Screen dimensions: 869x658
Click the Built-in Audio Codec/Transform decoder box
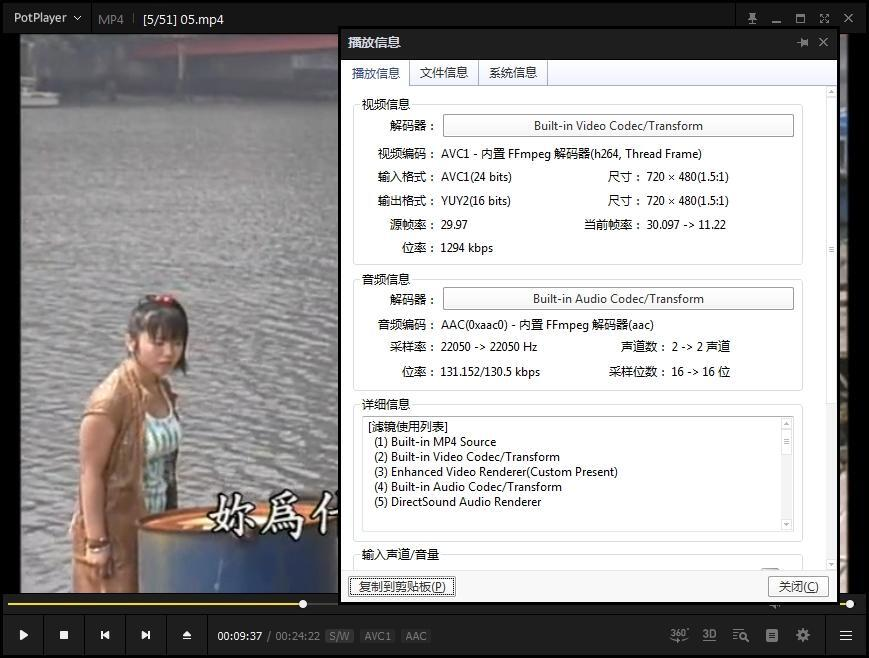point(618,299)
